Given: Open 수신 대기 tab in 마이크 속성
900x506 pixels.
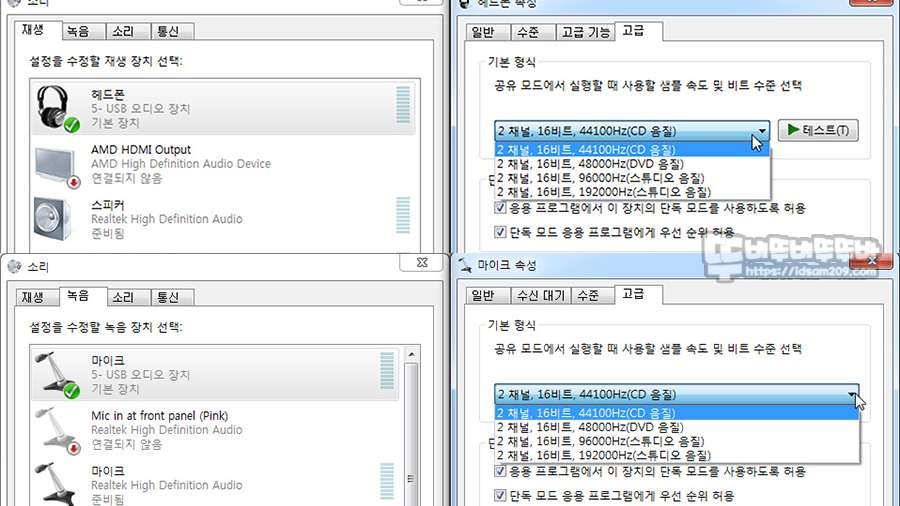Looking at the screenshot, I should (x=541, y=295).
